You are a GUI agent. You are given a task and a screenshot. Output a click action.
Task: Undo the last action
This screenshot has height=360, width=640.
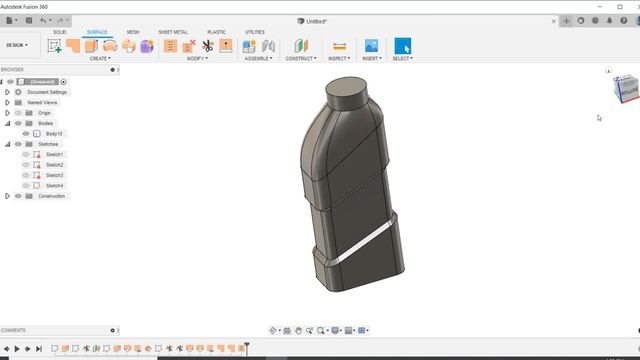pyautogui.click(x=43, y=20)
